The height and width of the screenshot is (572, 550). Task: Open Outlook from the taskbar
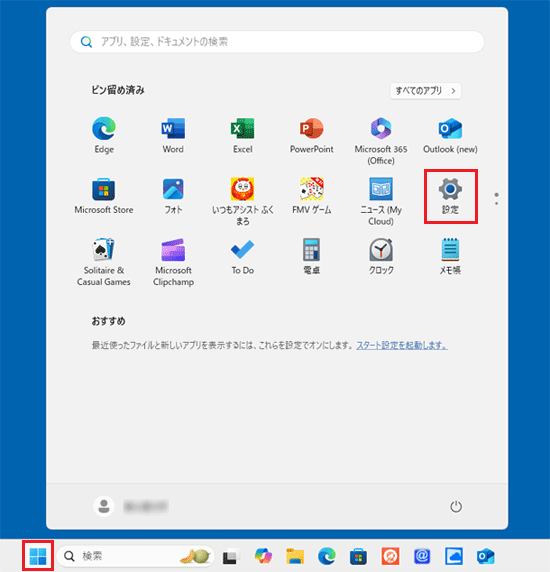pos(485,556)
